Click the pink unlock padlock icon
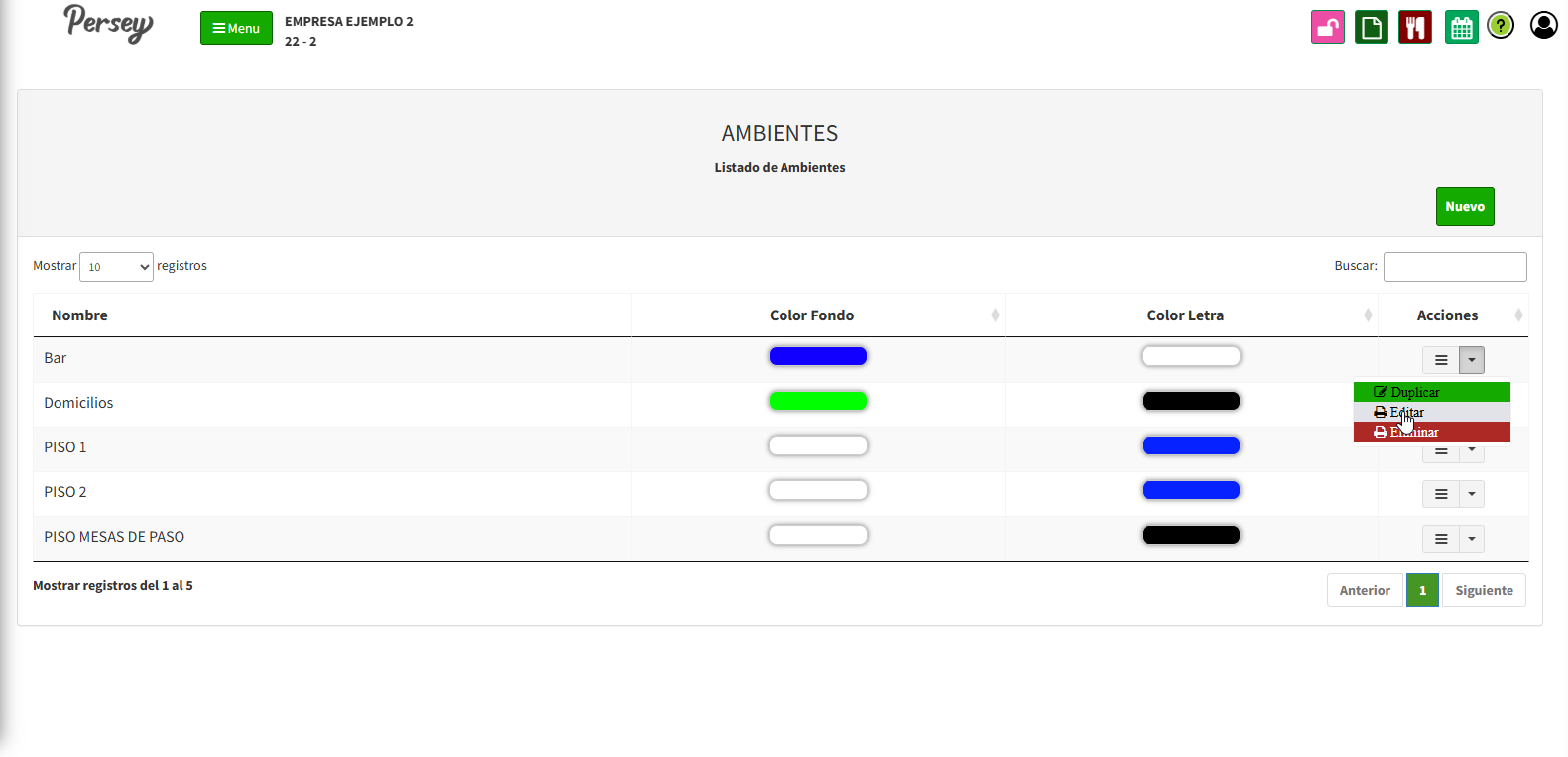The image size is (1568, 757). pyautogui.click(x=1328, y=28)
